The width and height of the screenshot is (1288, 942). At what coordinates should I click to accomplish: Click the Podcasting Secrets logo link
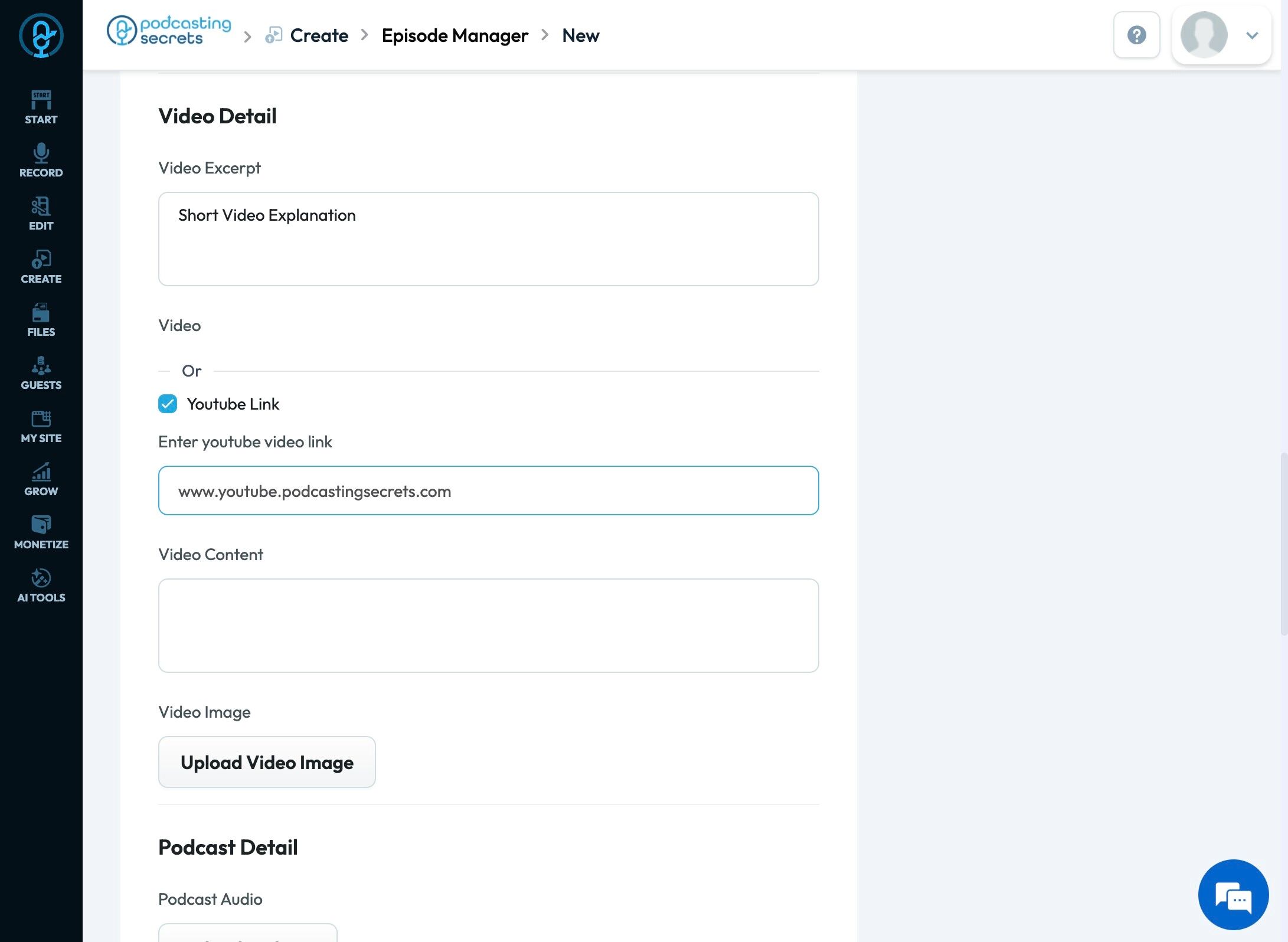[169, 31]
